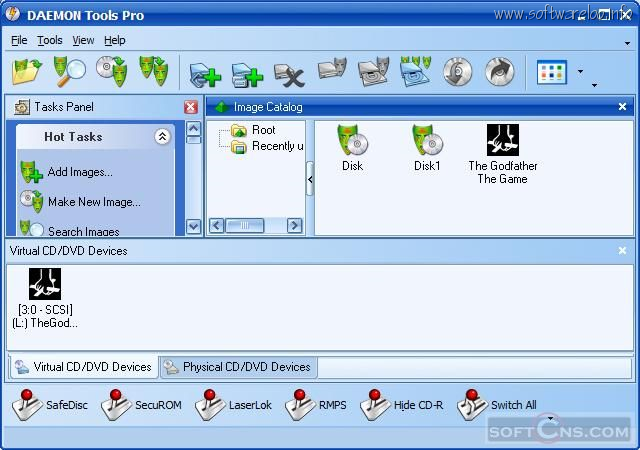
Task: Collapse the Hot Tasks section
Action: (x=162, y=136)
